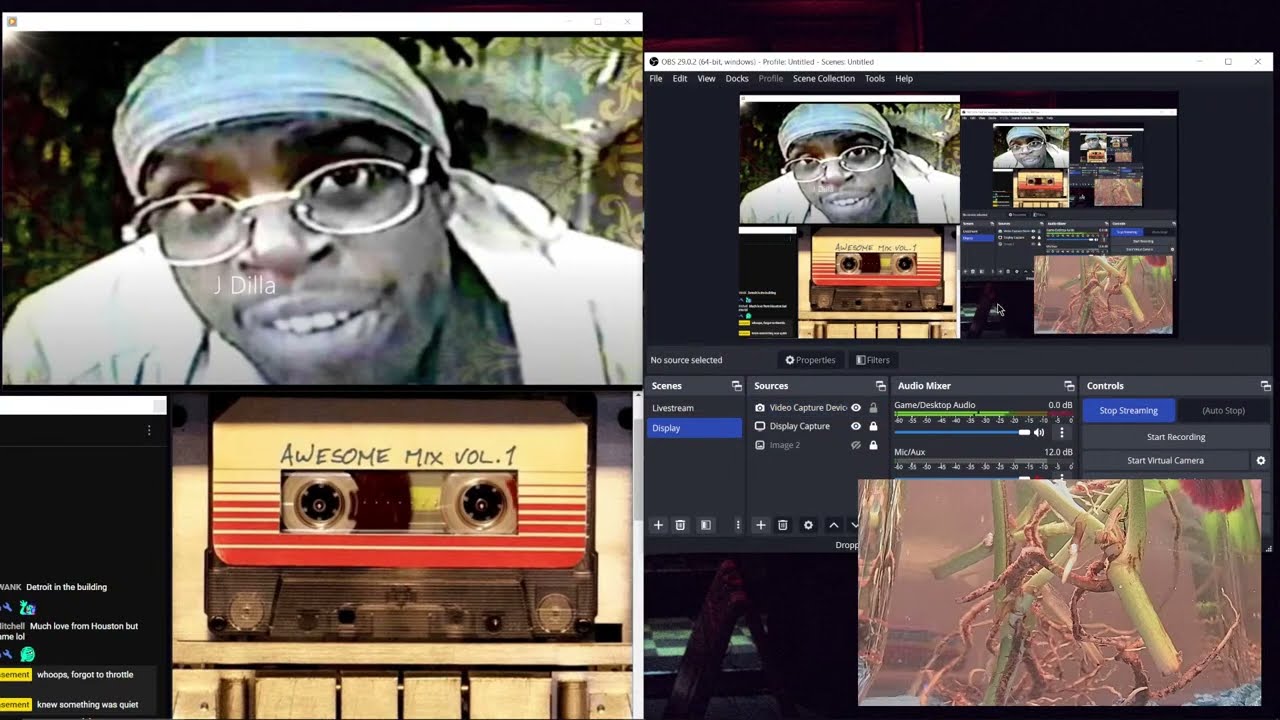Image resolution: width=1280 pixels, height=720 pixels.
Task: Hide Video Capture Device with eye icon
Action: click(x=855, y=408)
